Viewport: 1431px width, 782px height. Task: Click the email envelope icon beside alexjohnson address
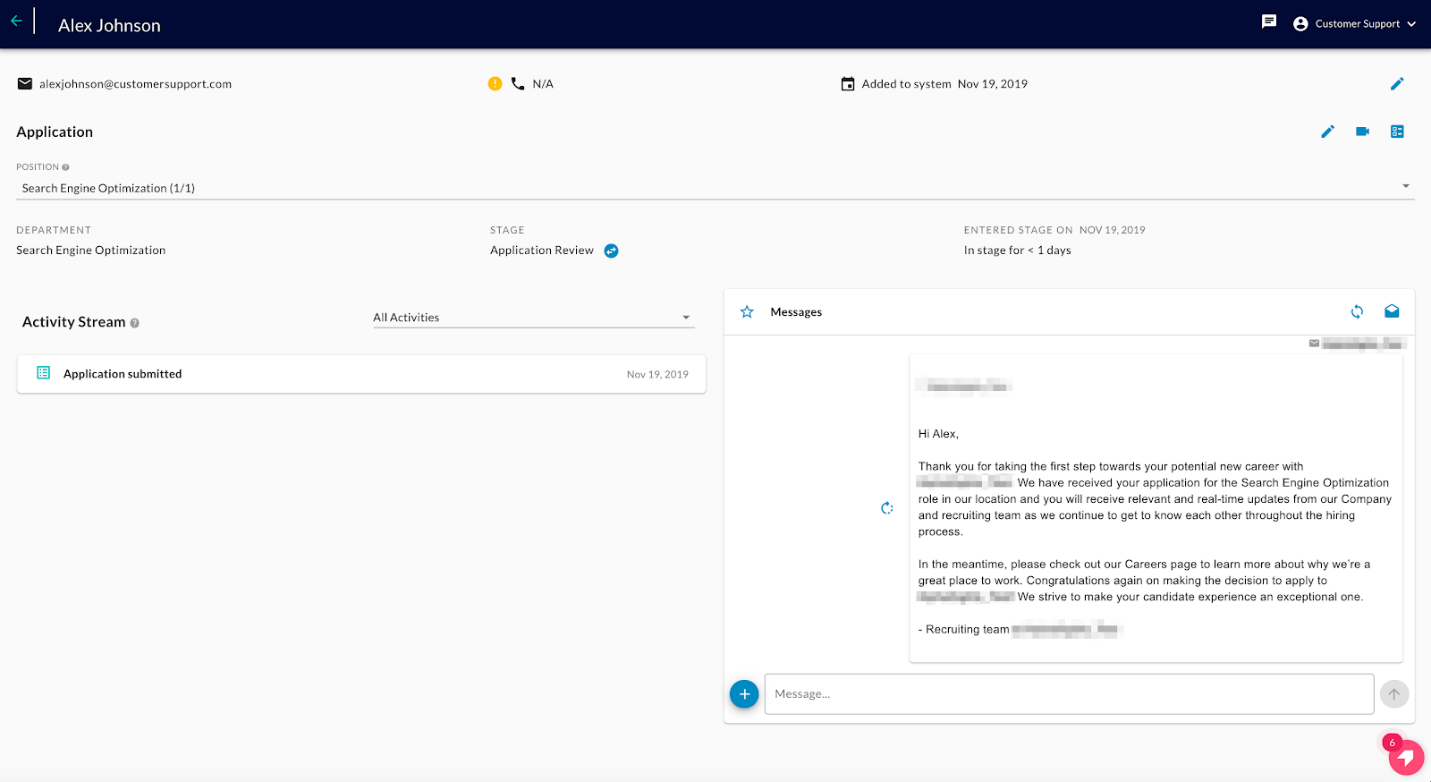pos(25,84)
